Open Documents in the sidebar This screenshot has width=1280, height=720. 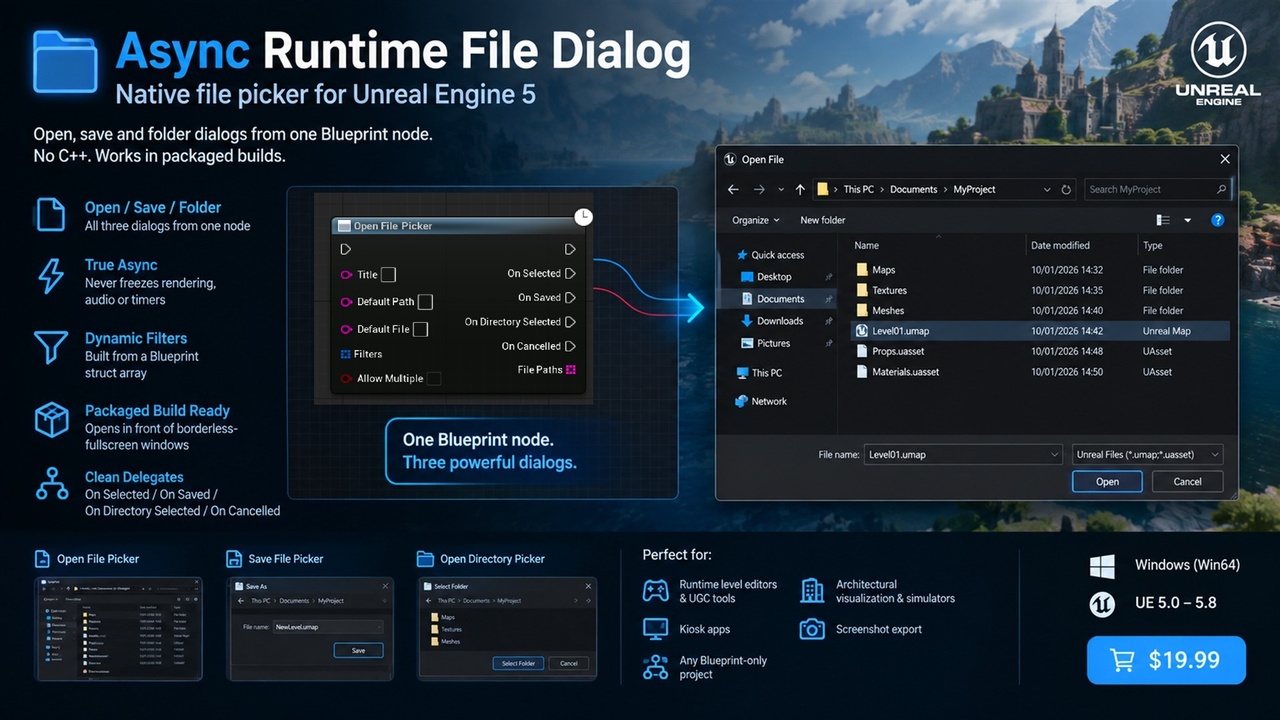[x=772, y=299]
